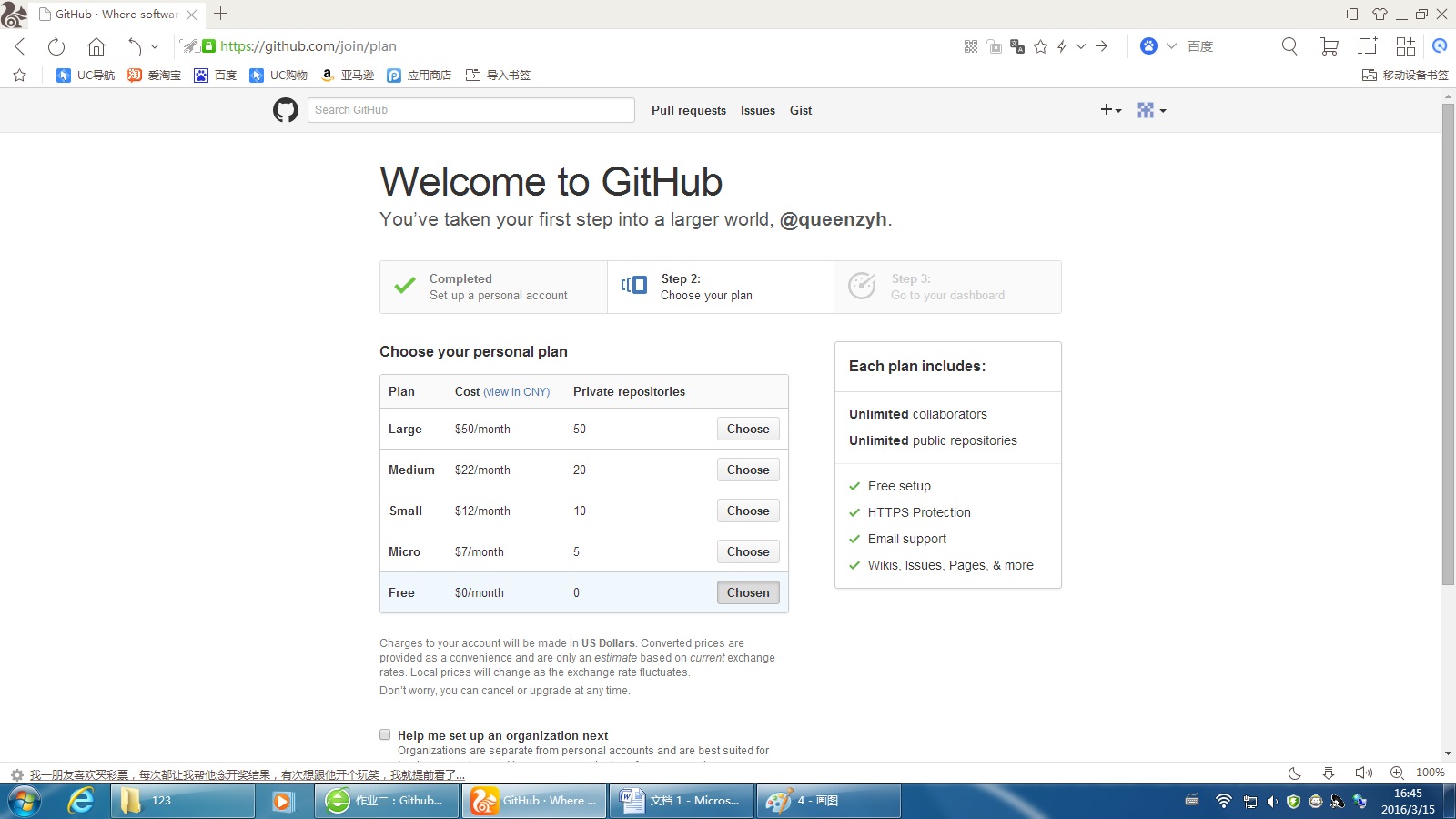1456x819 pixels.
Task: Click the screenshot capture icon
Action: (x=1368, y=46)
